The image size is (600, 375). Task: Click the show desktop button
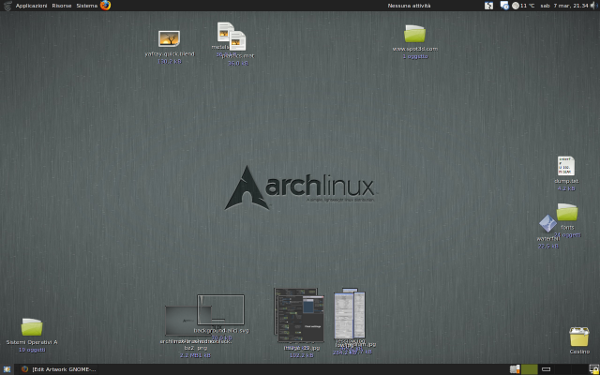point(7,369)
